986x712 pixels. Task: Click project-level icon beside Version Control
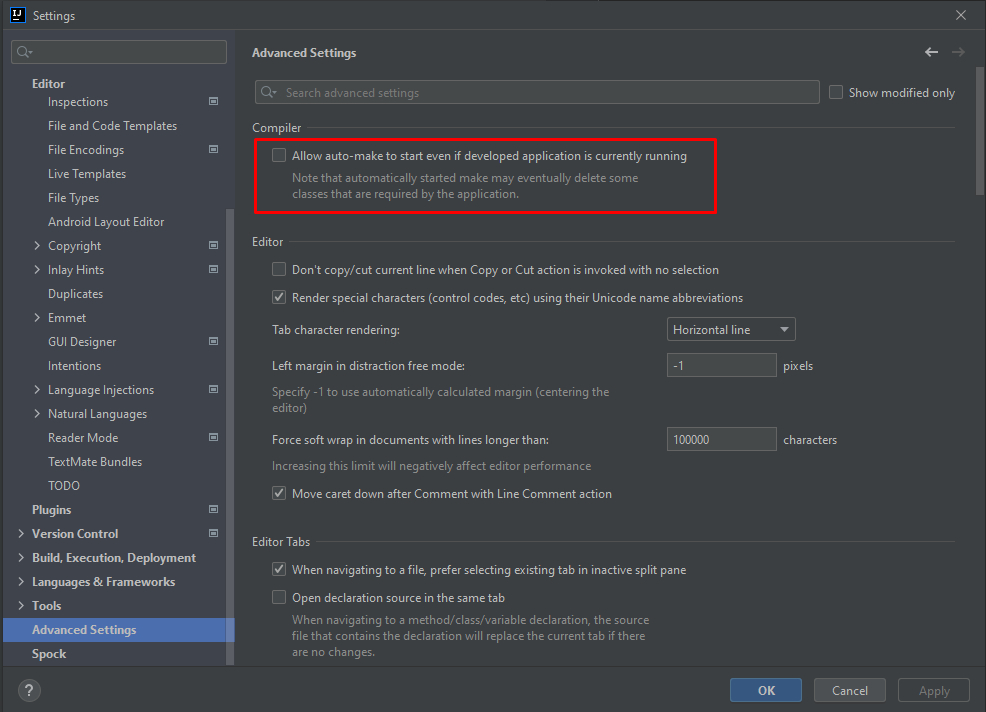coord(213,534)
